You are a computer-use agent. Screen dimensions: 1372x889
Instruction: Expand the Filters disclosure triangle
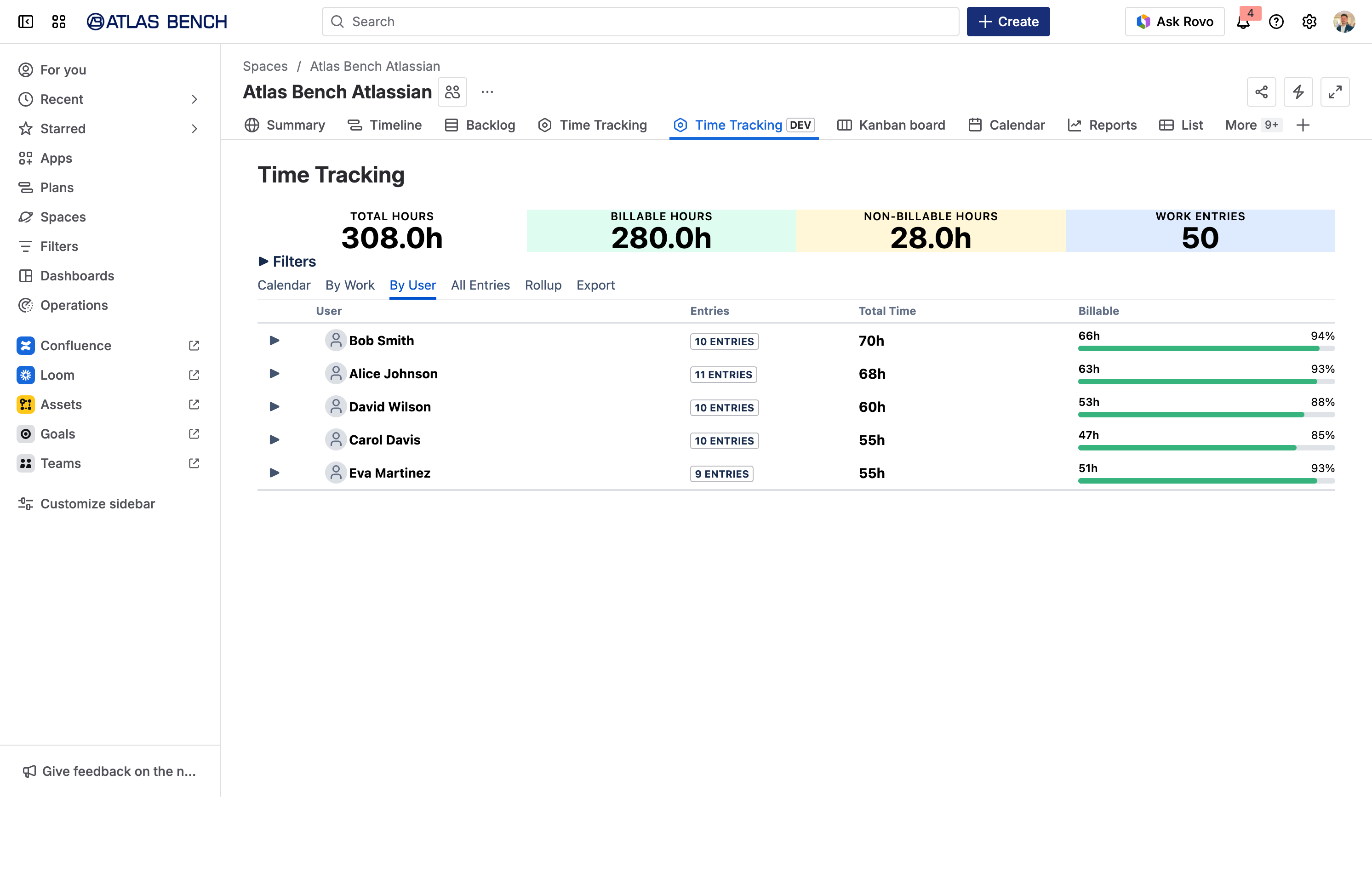tap(263, 262)
